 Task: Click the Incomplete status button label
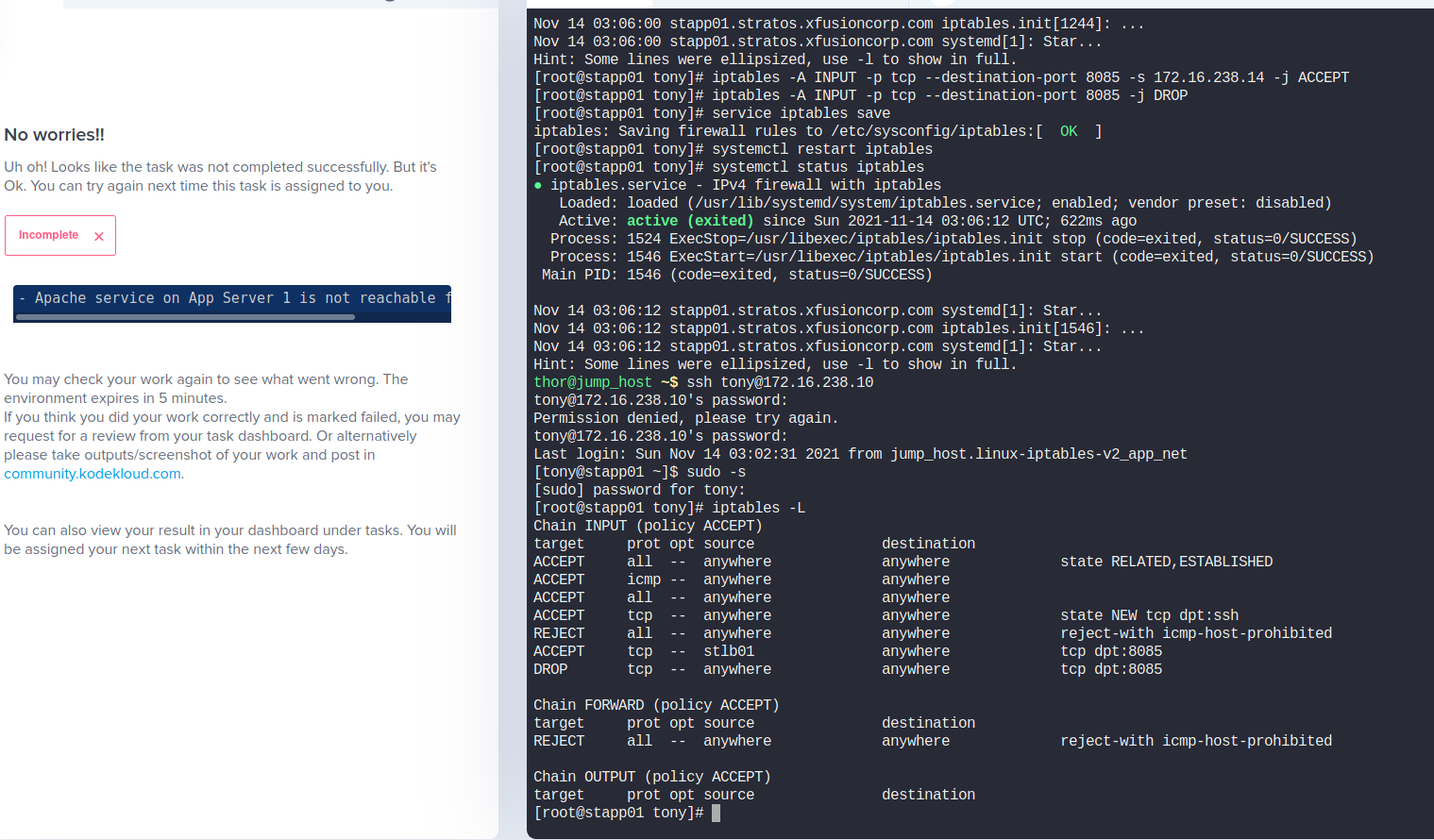pyautogui.click(x=48, y=235)
